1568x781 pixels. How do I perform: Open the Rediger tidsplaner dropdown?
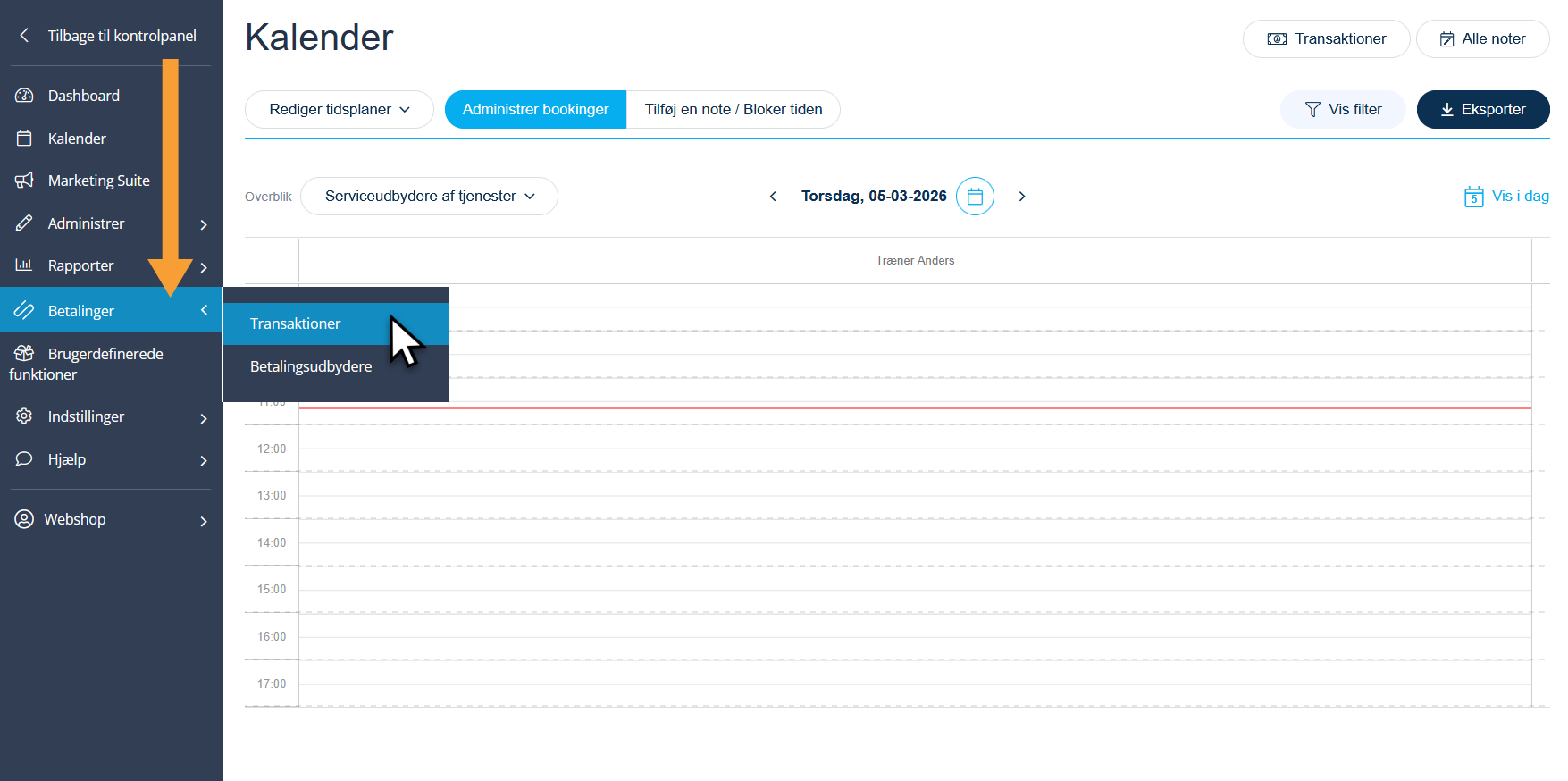pyautogui.click(x=339, y=109)
